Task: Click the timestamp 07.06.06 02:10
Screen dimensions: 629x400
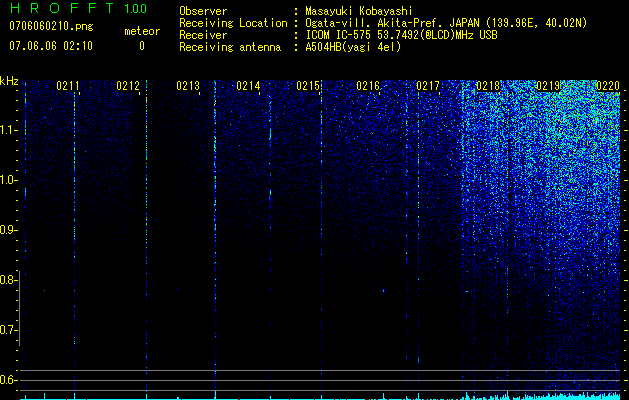Action: click(x=51, y=46)
